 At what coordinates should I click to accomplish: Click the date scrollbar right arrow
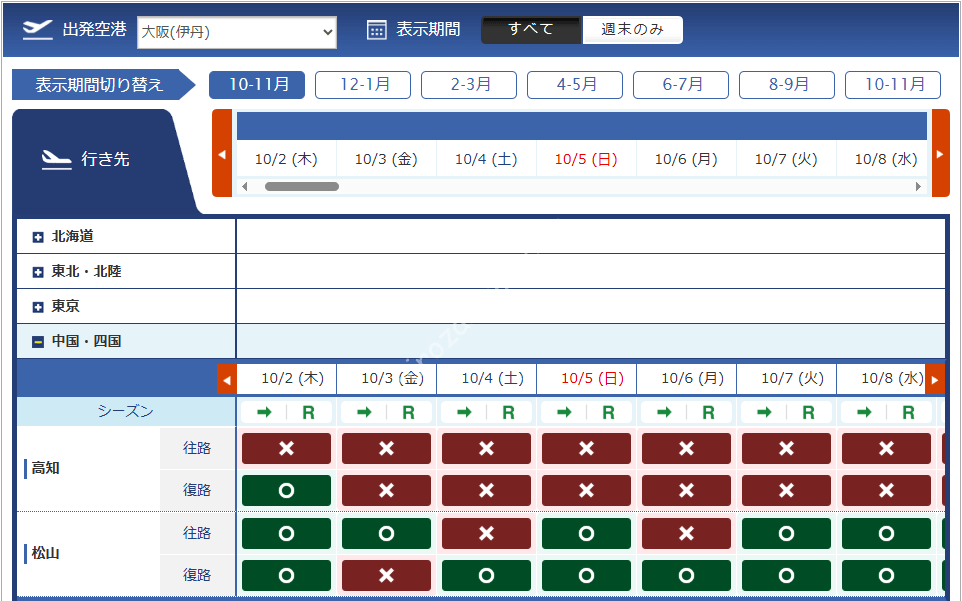(918, 186)
